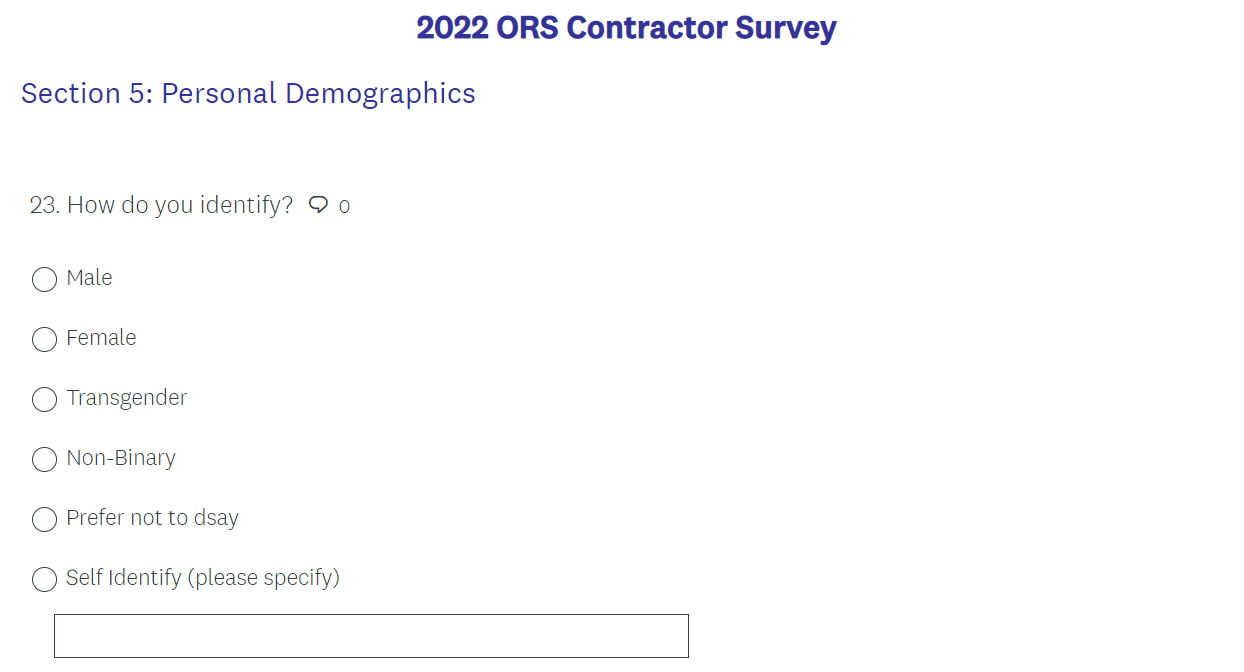This screenshot has height=672, width=1244.
Task: Click the 'Transgender' option label text
Action: pyautogui.click(x=126, y=398)
